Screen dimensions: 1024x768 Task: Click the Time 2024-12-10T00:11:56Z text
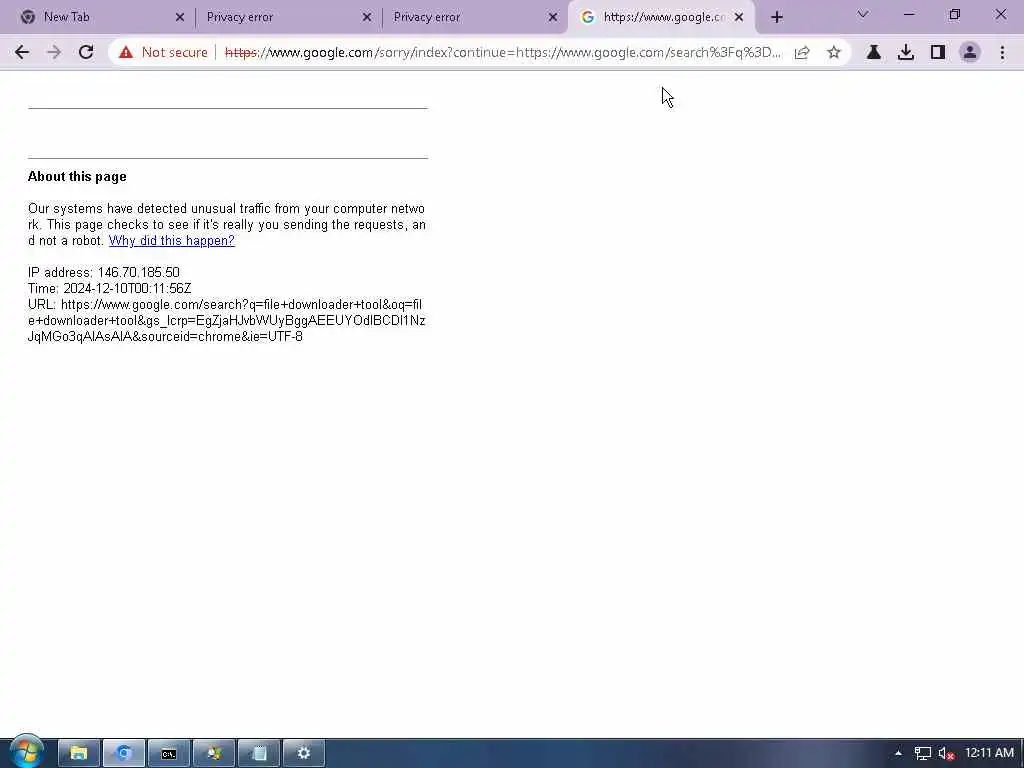[x=109, y=288]
